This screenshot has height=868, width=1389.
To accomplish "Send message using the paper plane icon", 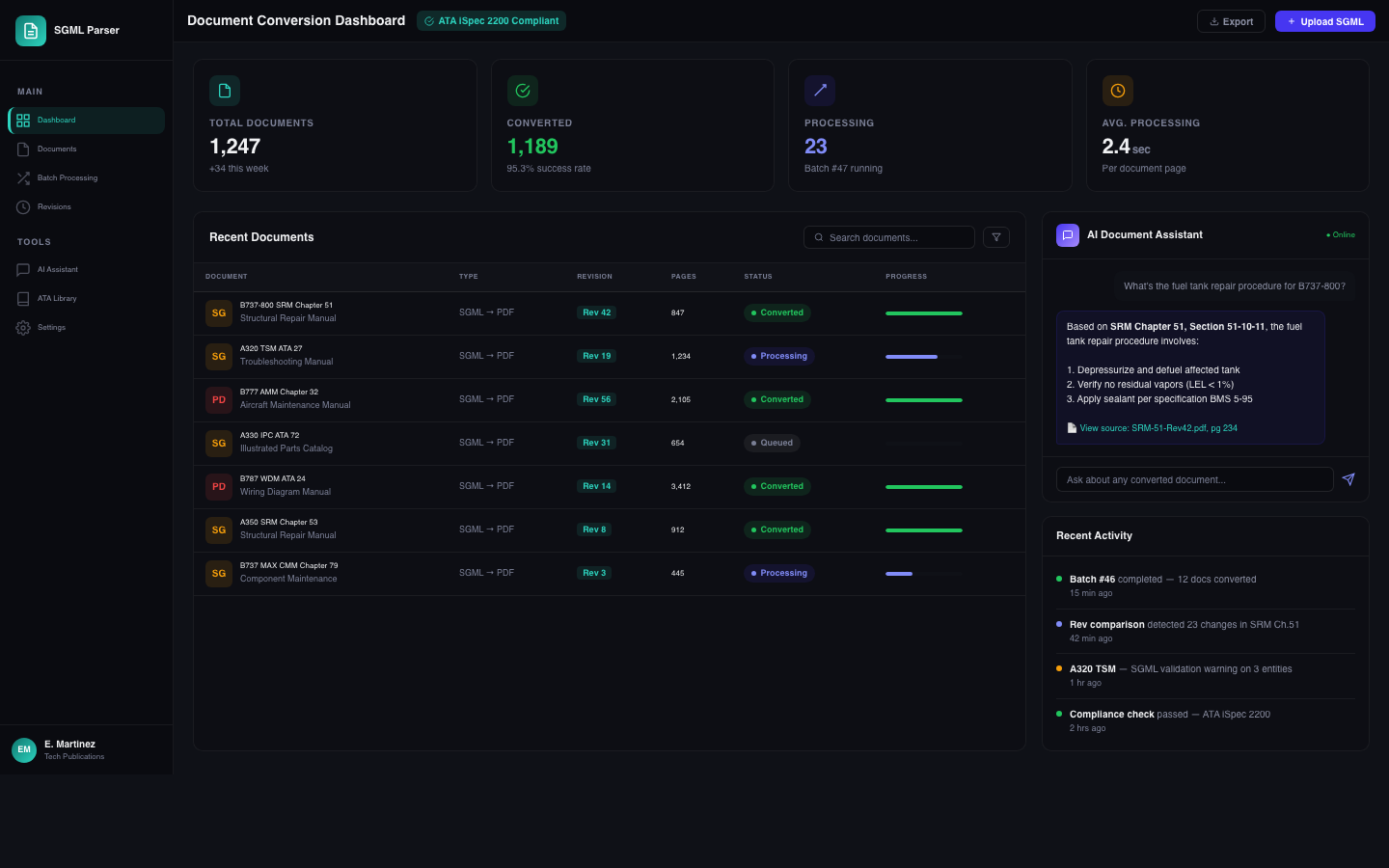I will click(1348, 479).
